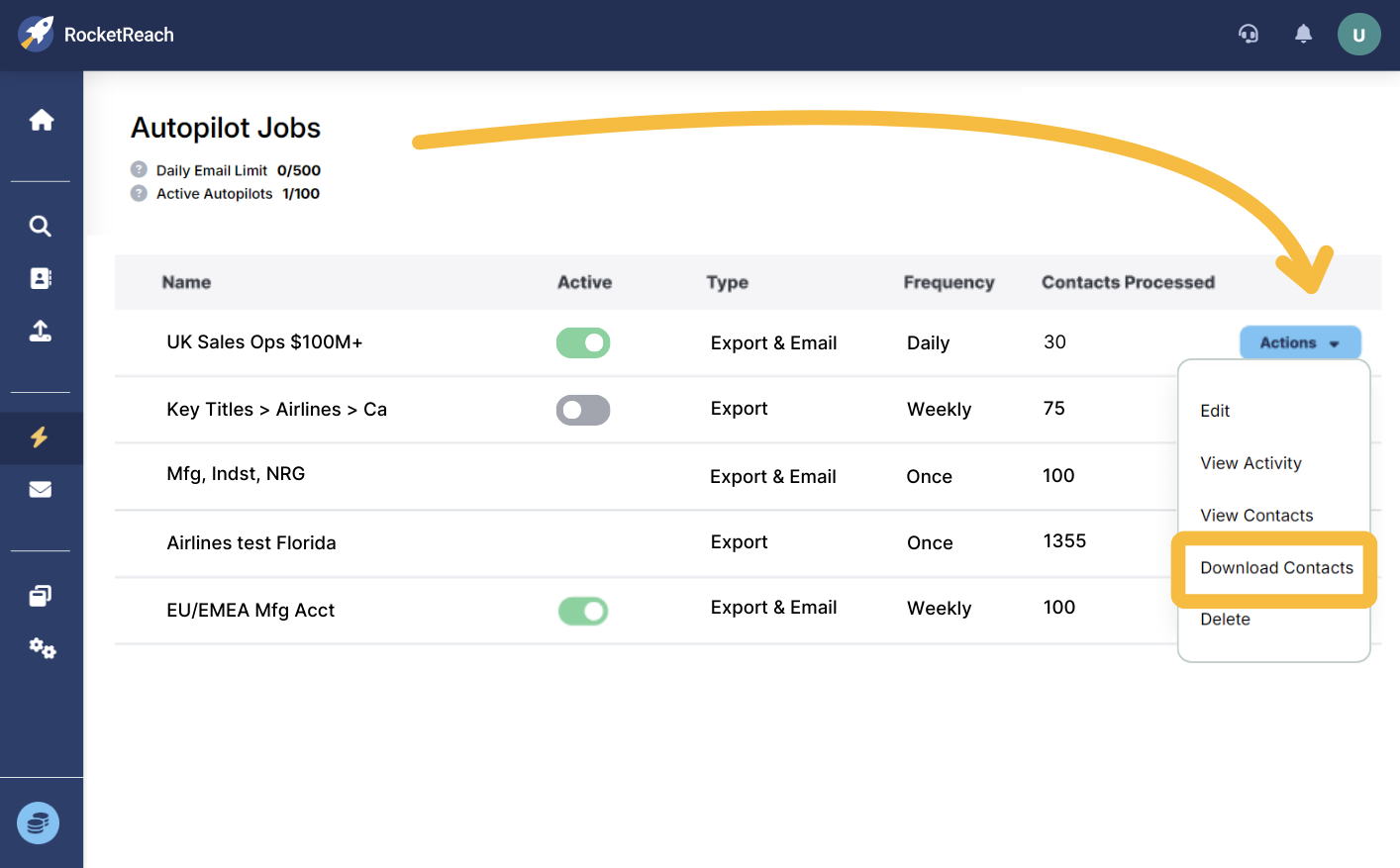Open the Contacts icon in sidebar
Screen dimensions: 1400x868
(41, 279)
